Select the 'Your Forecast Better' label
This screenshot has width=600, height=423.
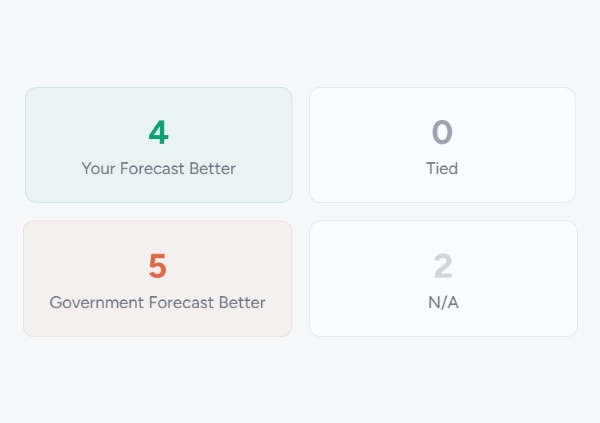click(158, 168)
